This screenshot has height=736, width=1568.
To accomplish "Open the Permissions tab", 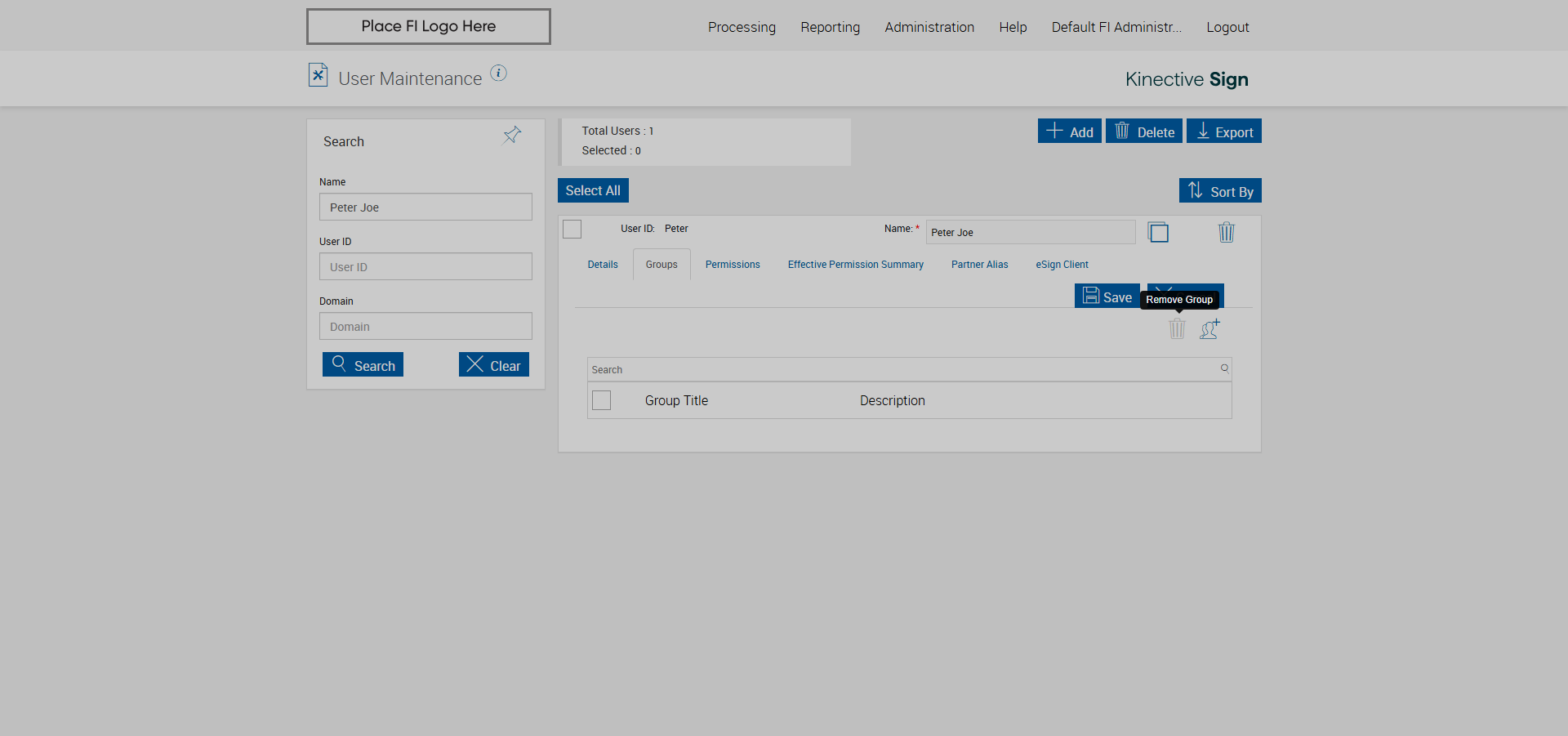I will pos(733,265).
